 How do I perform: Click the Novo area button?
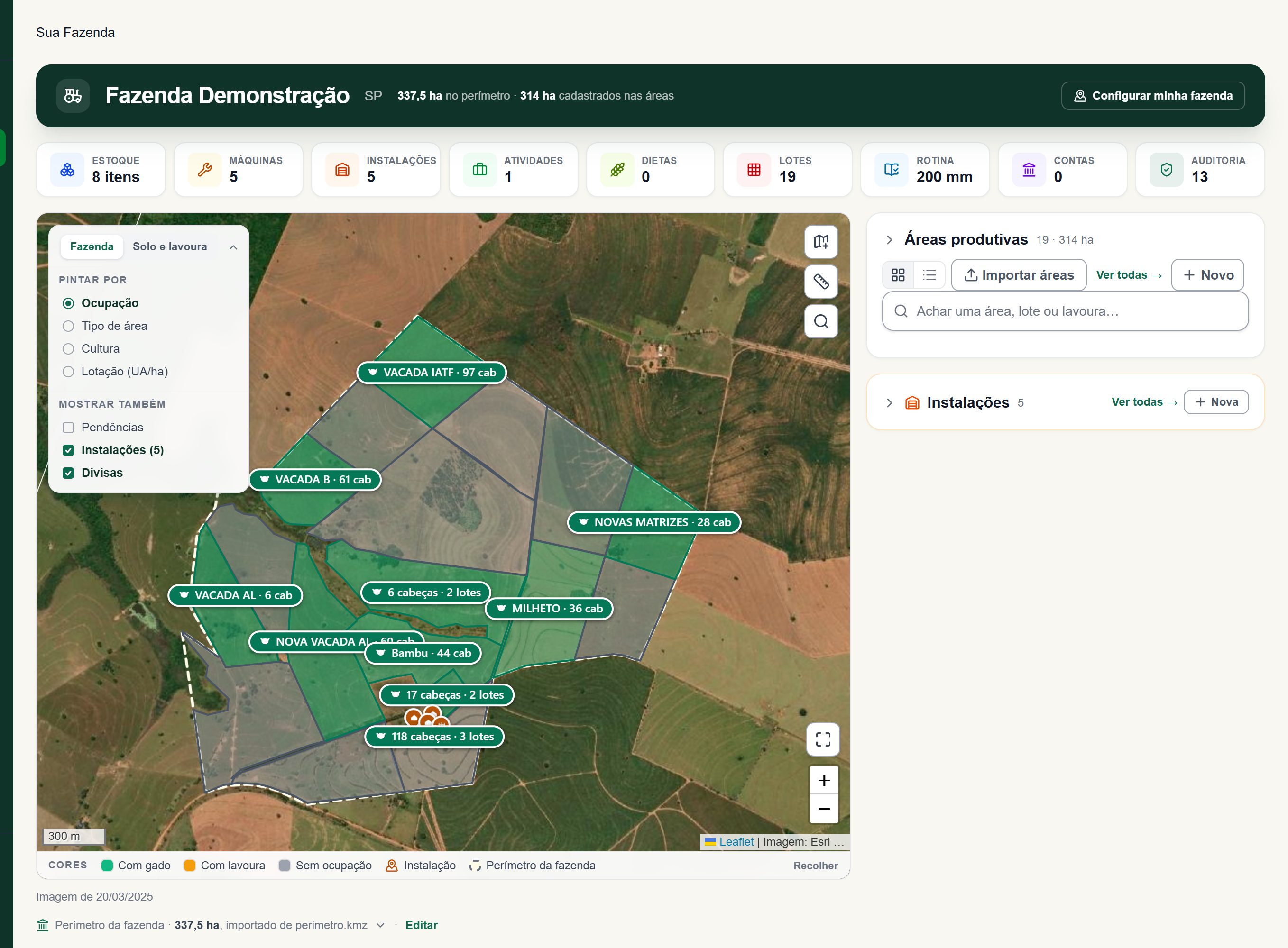[x=1208, y=275]
